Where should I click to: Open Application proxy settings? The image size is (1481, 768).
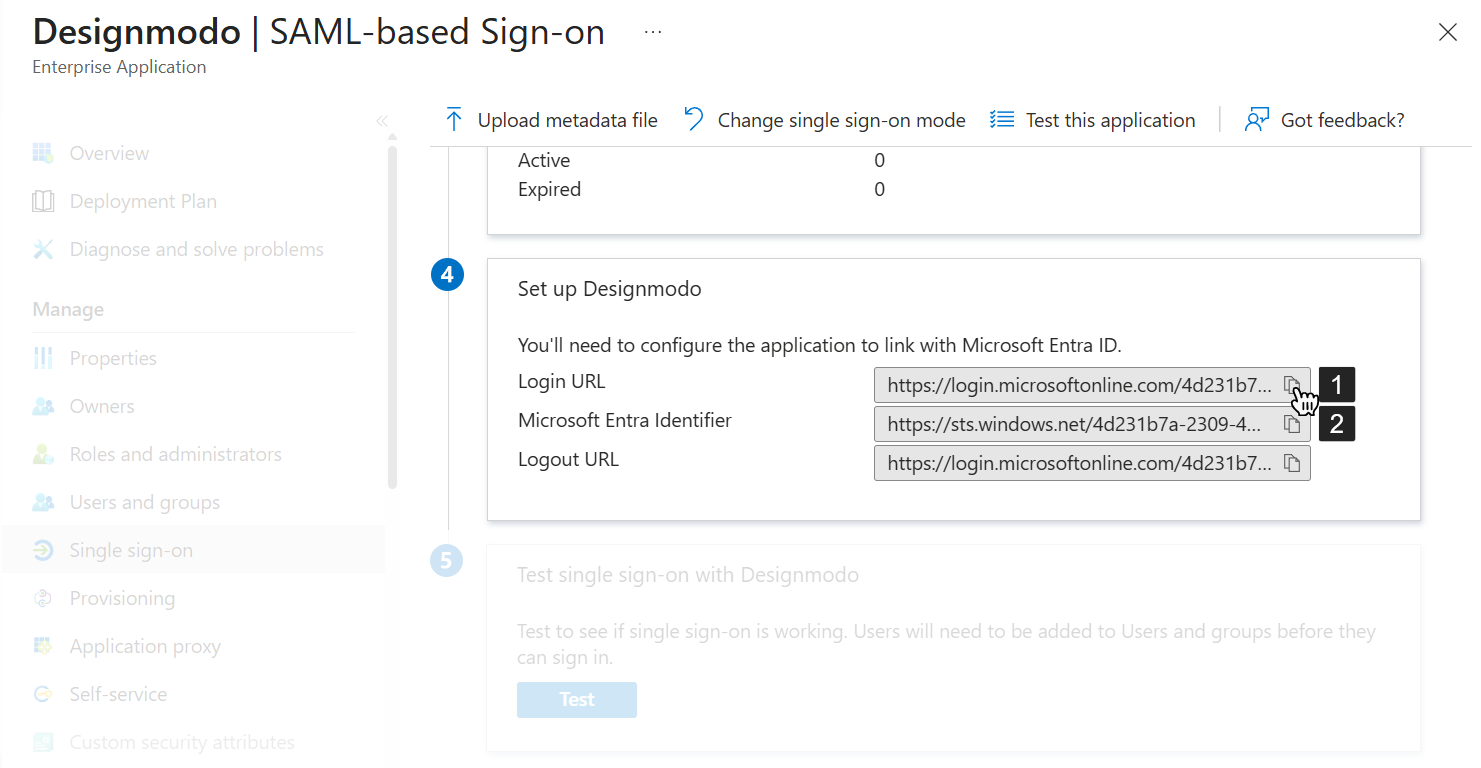click(x=145, y=646)
